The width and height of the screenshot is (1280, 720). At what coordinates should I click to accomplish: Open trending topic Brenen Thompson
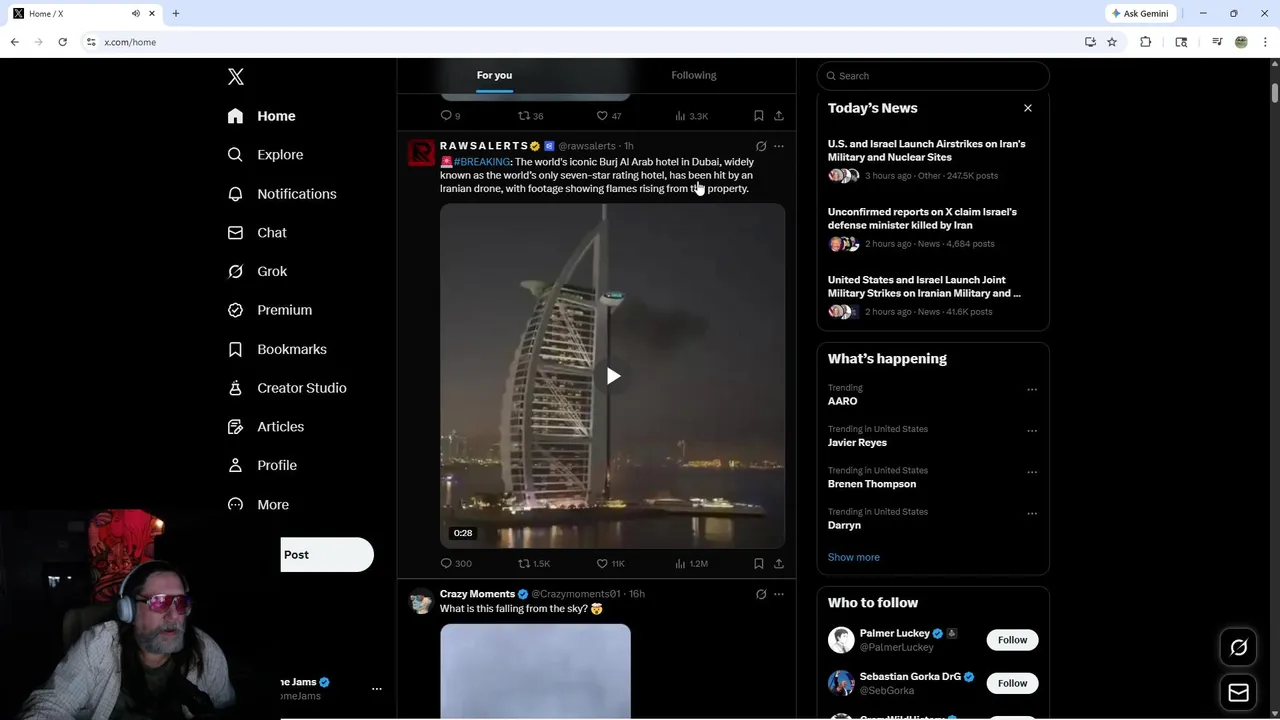(x=872, y=484)
